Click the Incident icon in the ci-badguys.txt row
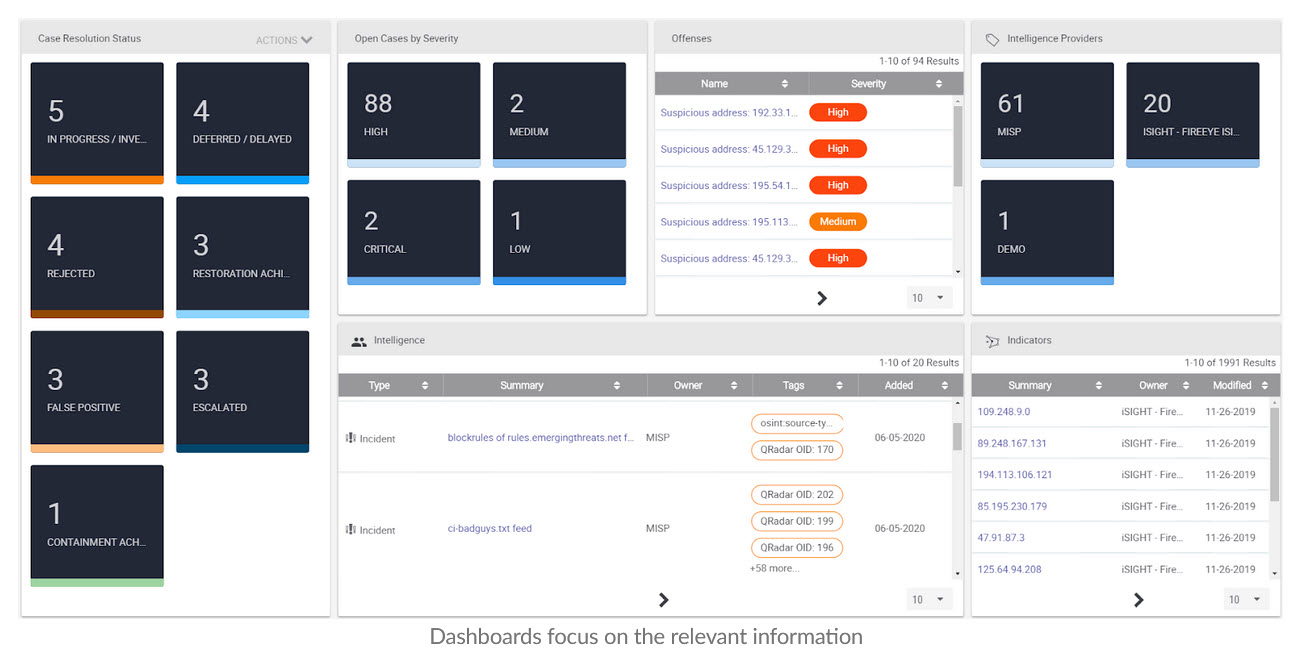The height and width of the screenshot is (662, 1302). (351, 529)
